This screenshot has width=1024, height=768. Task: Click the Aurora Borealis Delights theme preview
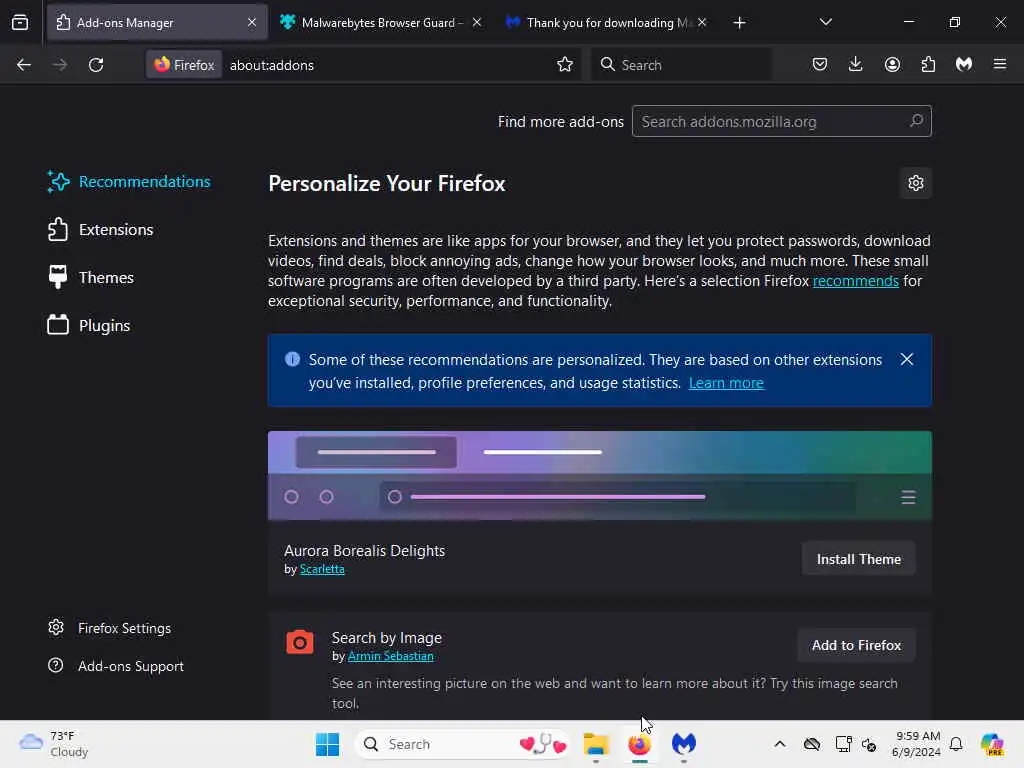click(x=600, y=475)
